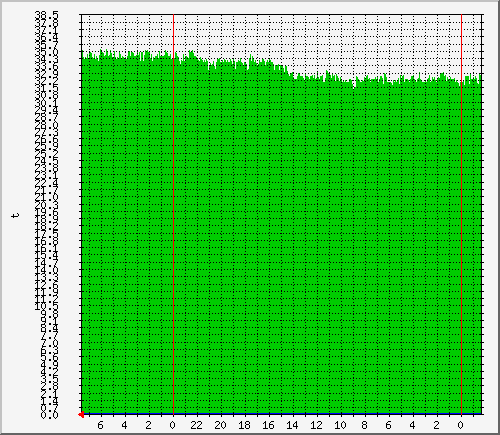Viewport: 500px width, 435px height.
Task: Click the x-axis label 12
Action: coord(316,425)
